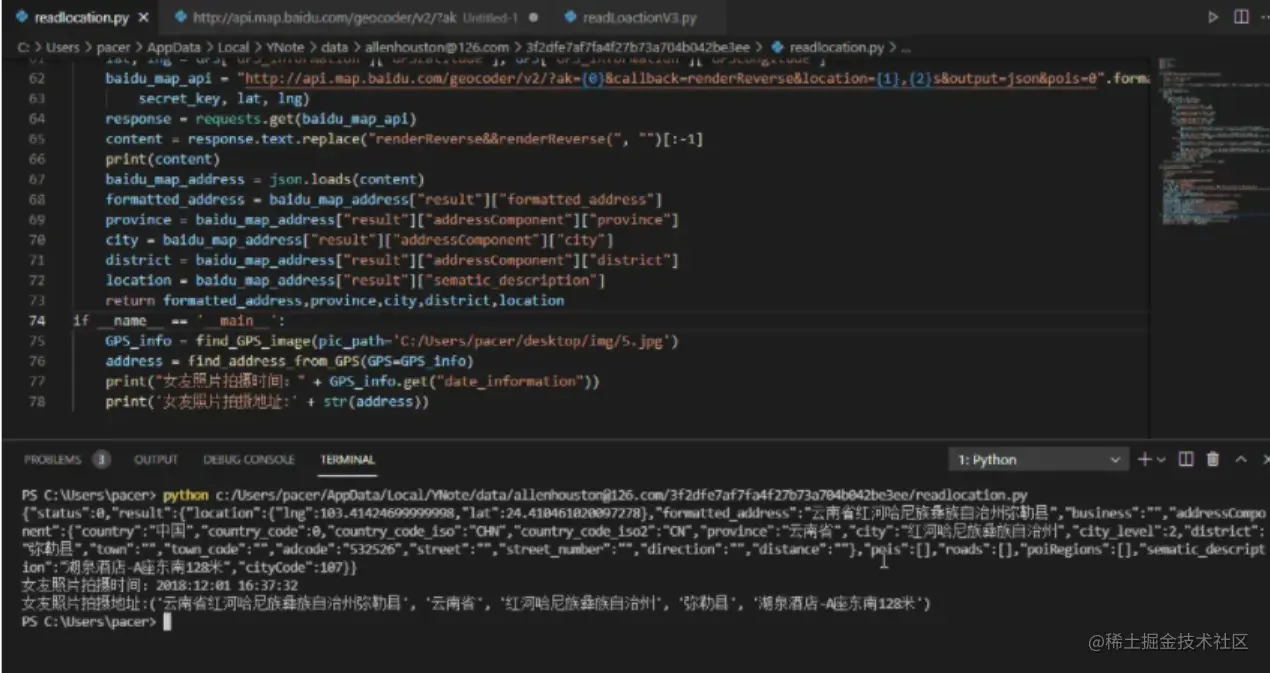Viewport: 1270px width, 673px height.
Task: Run the Python file with the play icon
Action: (1213, 17)
